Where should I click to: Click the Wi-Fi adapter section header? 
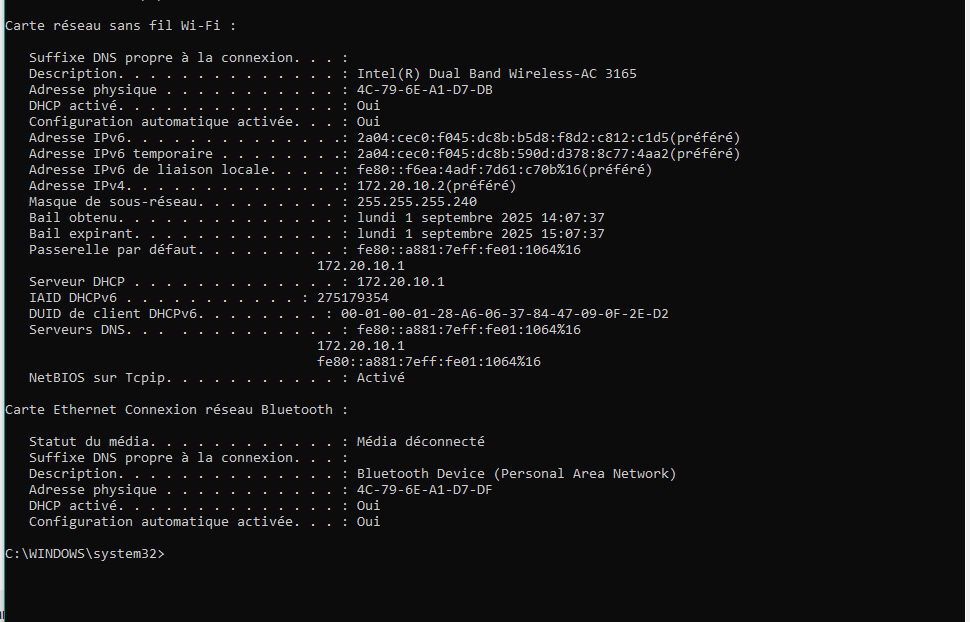tap(121, 26)
